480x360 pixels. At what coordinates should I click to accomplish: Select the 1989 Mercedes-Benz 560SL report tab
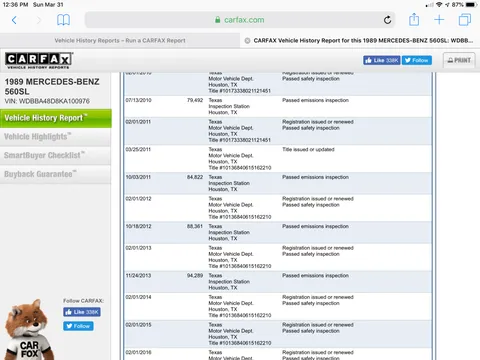click(x=360, y=40)
